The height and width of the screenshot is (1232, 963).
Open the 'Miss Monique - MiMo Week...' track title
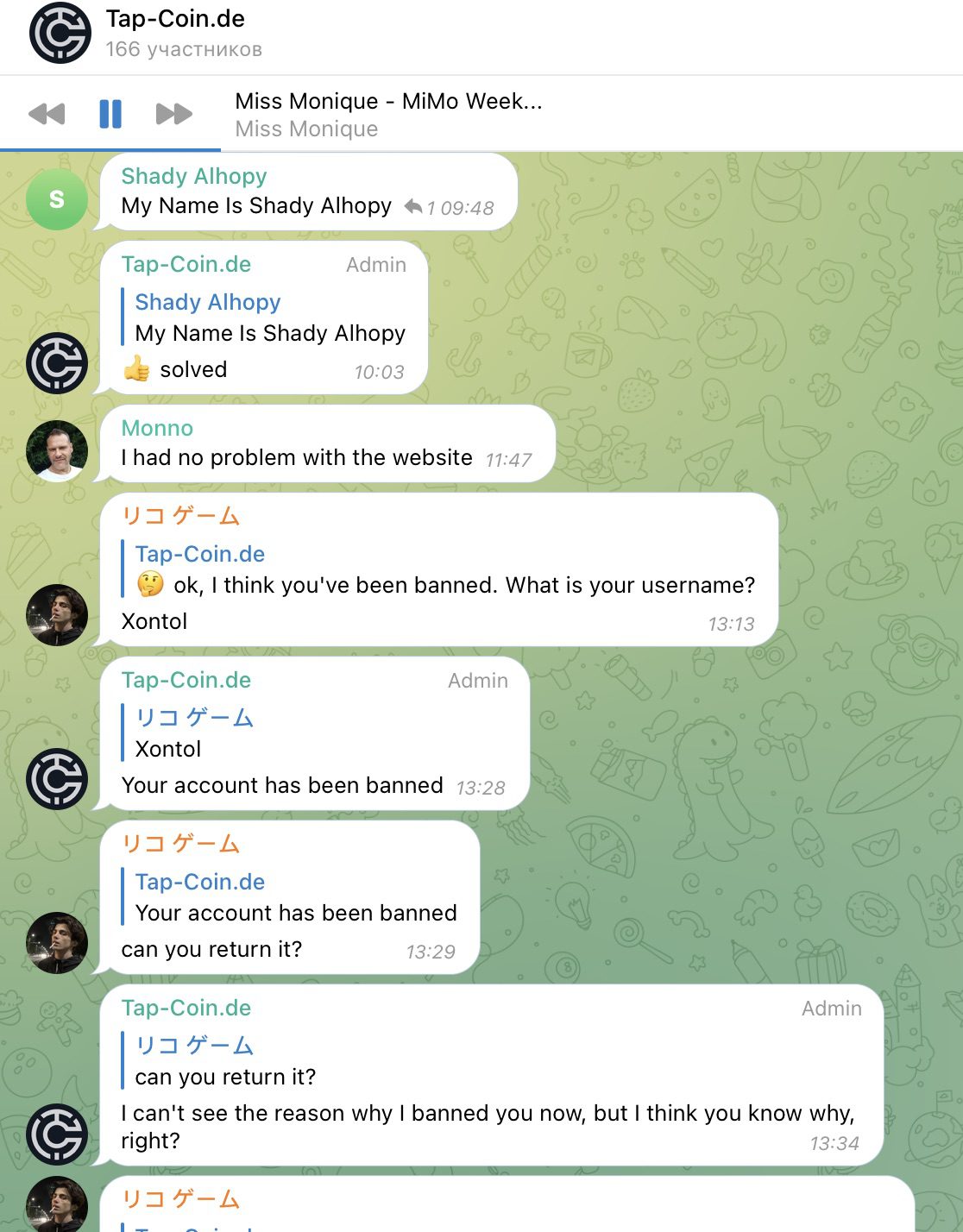pyautogui.click(x=388, y=101)
